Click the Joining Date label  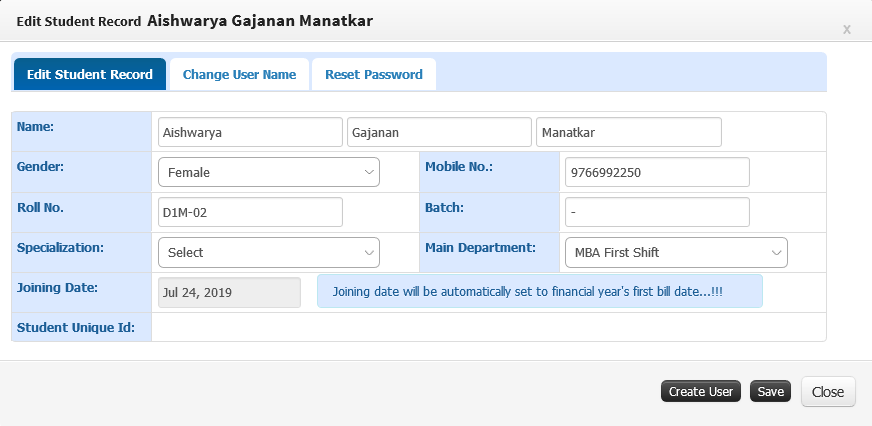tap(57, 288)
